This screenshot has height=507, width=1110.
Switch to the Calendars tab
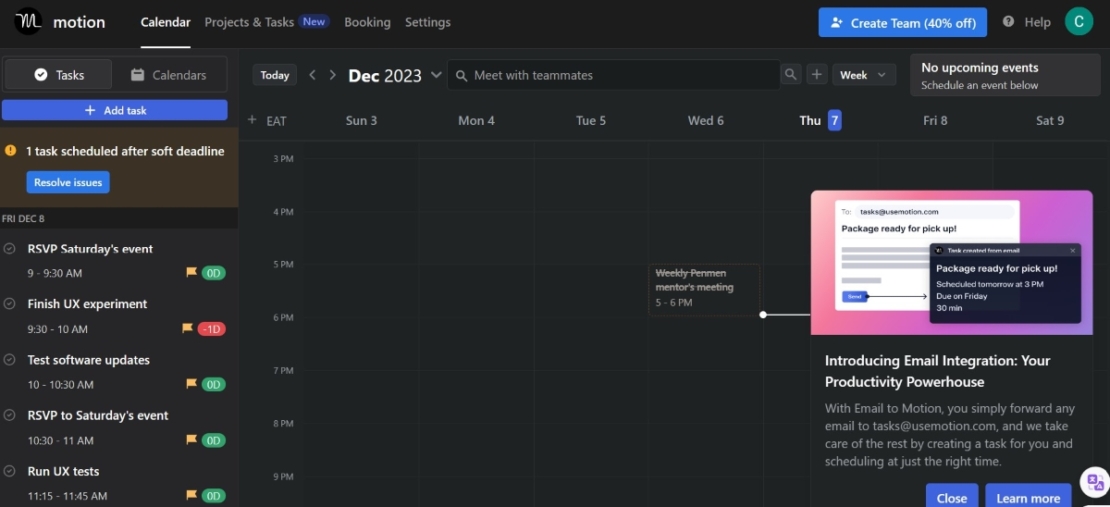(x=168, y=75)
